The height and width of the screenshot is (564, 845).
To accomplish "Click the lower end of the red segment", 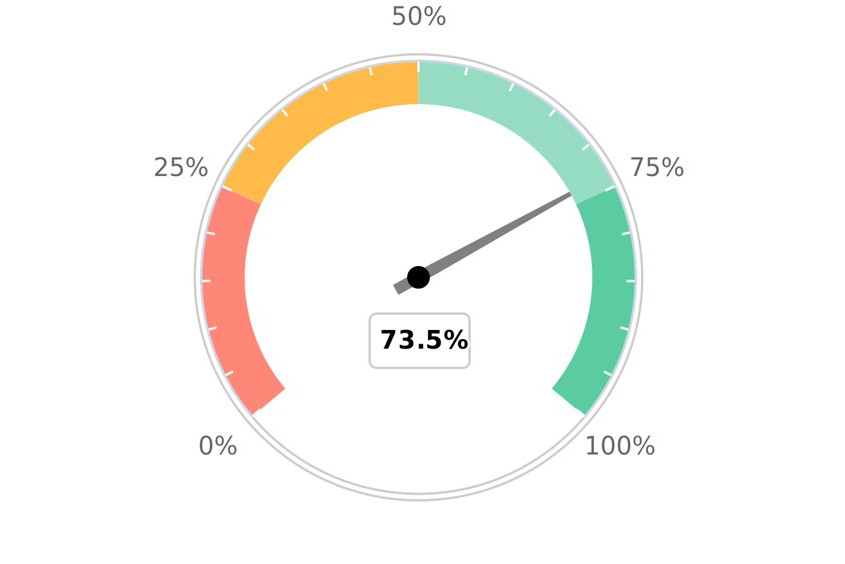I will (x=267, y=399).
